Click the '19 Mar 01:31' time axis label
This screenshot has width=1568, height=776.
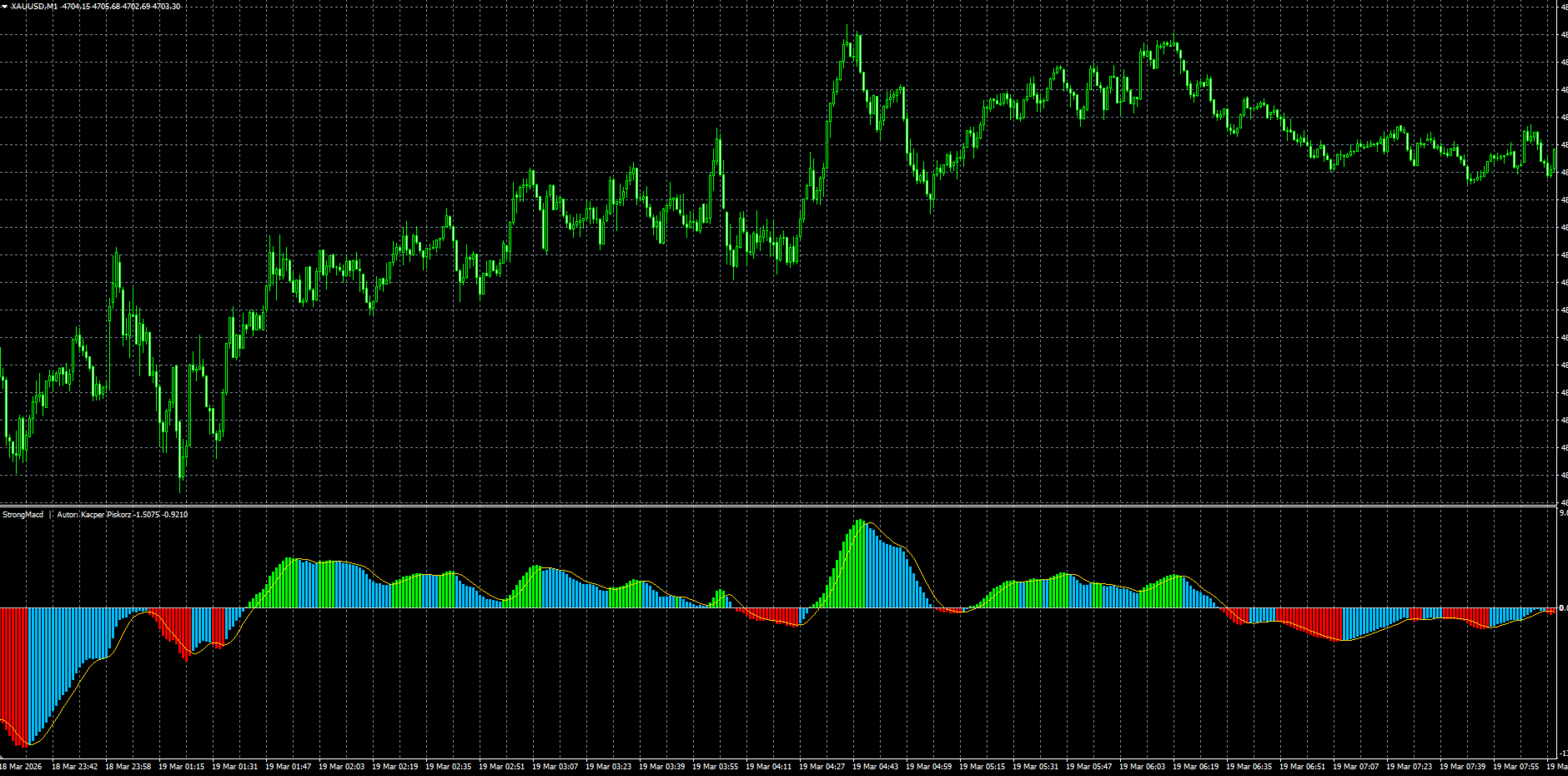pyautogui.click(x=234, y=767)
